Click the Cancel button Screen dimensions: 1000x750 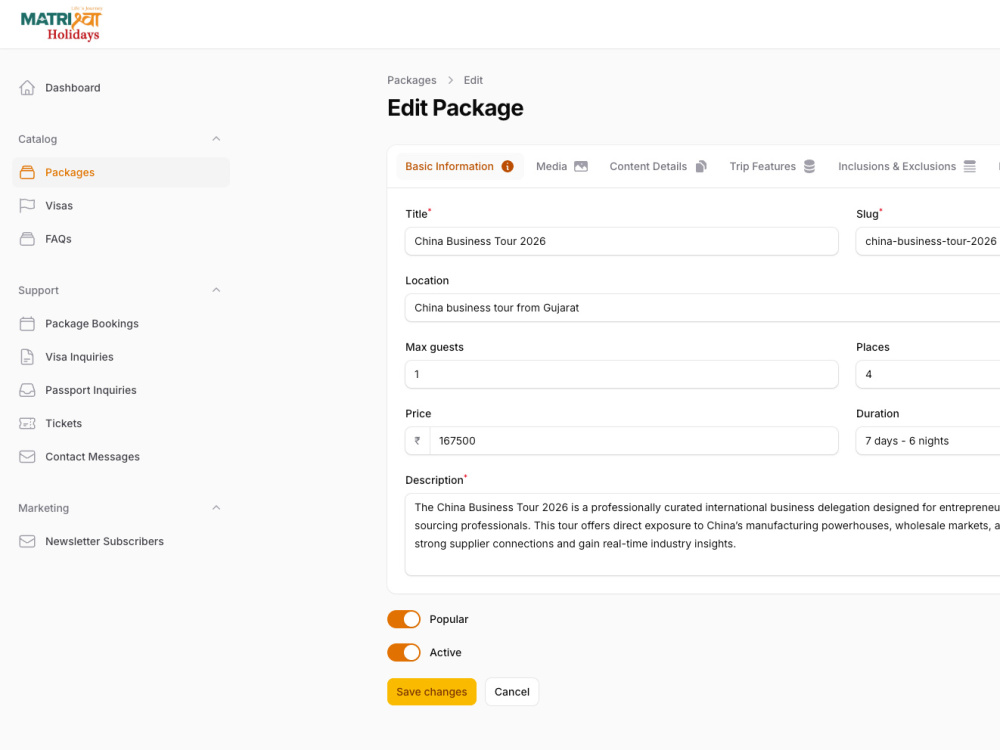512,692
